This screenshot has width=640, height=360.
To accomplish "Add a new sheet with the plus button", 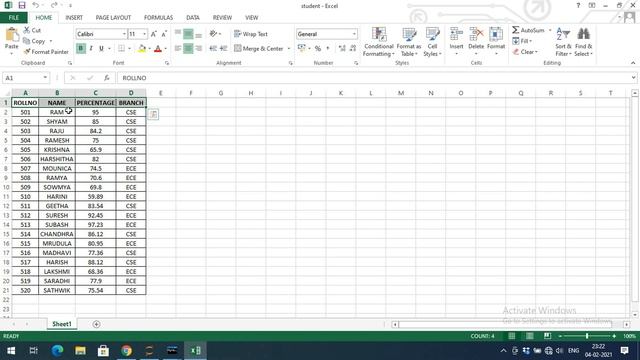I will (x=96, y=324).
